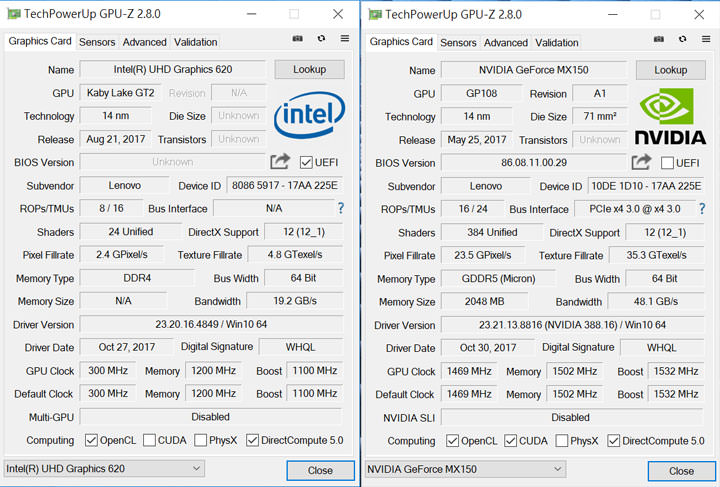The width and height of the screenshot is (720, 487).
Task: Click the Bus Interface question mark in NVIDIA window
Action: point(701,208)
